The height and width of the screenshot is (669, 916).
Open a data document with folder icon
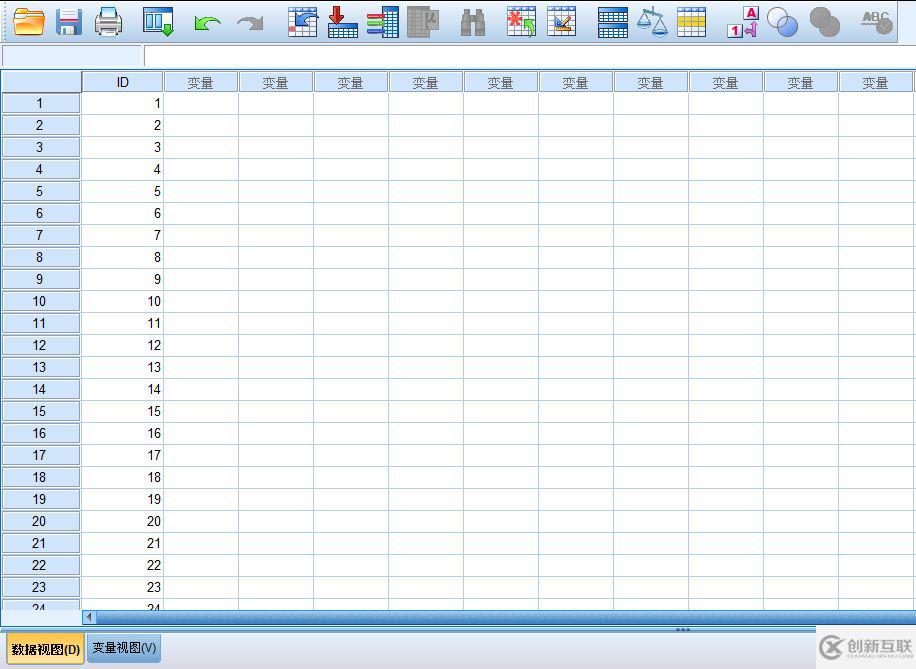pyautogui.click(x=28, y=22)
